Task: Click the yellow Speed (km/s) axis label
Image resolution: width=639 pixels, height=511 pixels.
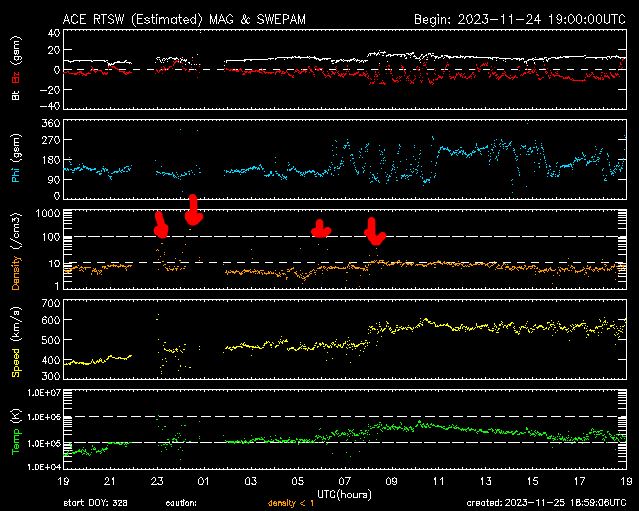Action: pos(15,342)
